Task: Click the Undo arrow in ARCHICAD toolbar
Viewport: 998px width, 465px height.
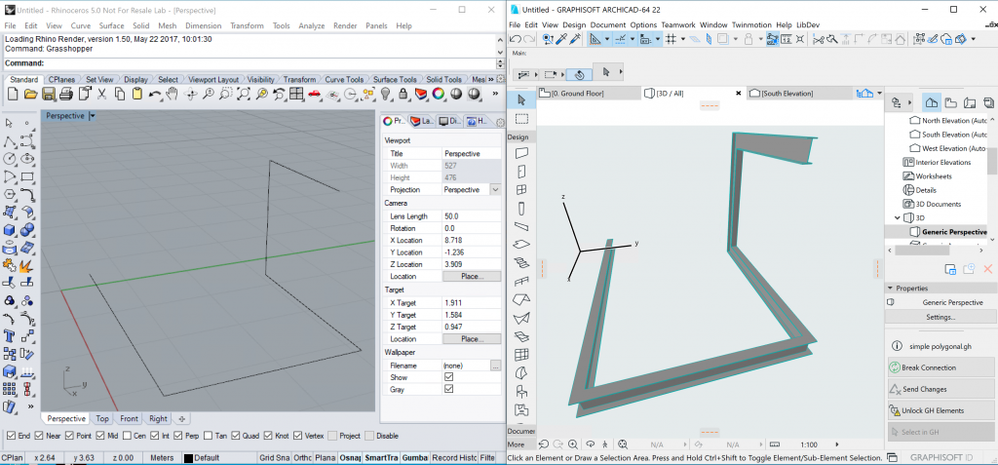Action: click(515, 39)
